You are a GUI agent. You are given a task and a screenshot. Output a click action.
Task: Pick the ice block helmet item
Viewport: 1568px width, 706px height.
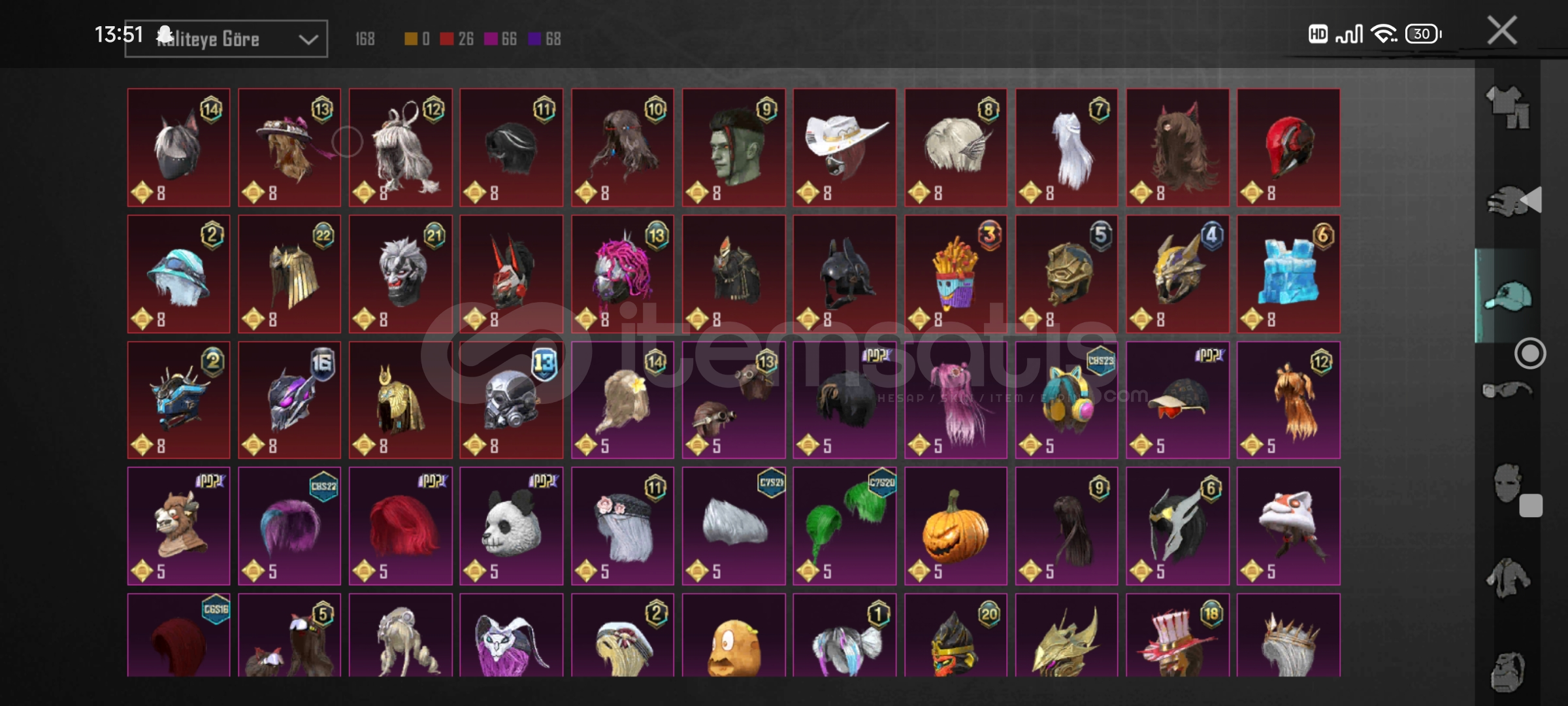1288,274
